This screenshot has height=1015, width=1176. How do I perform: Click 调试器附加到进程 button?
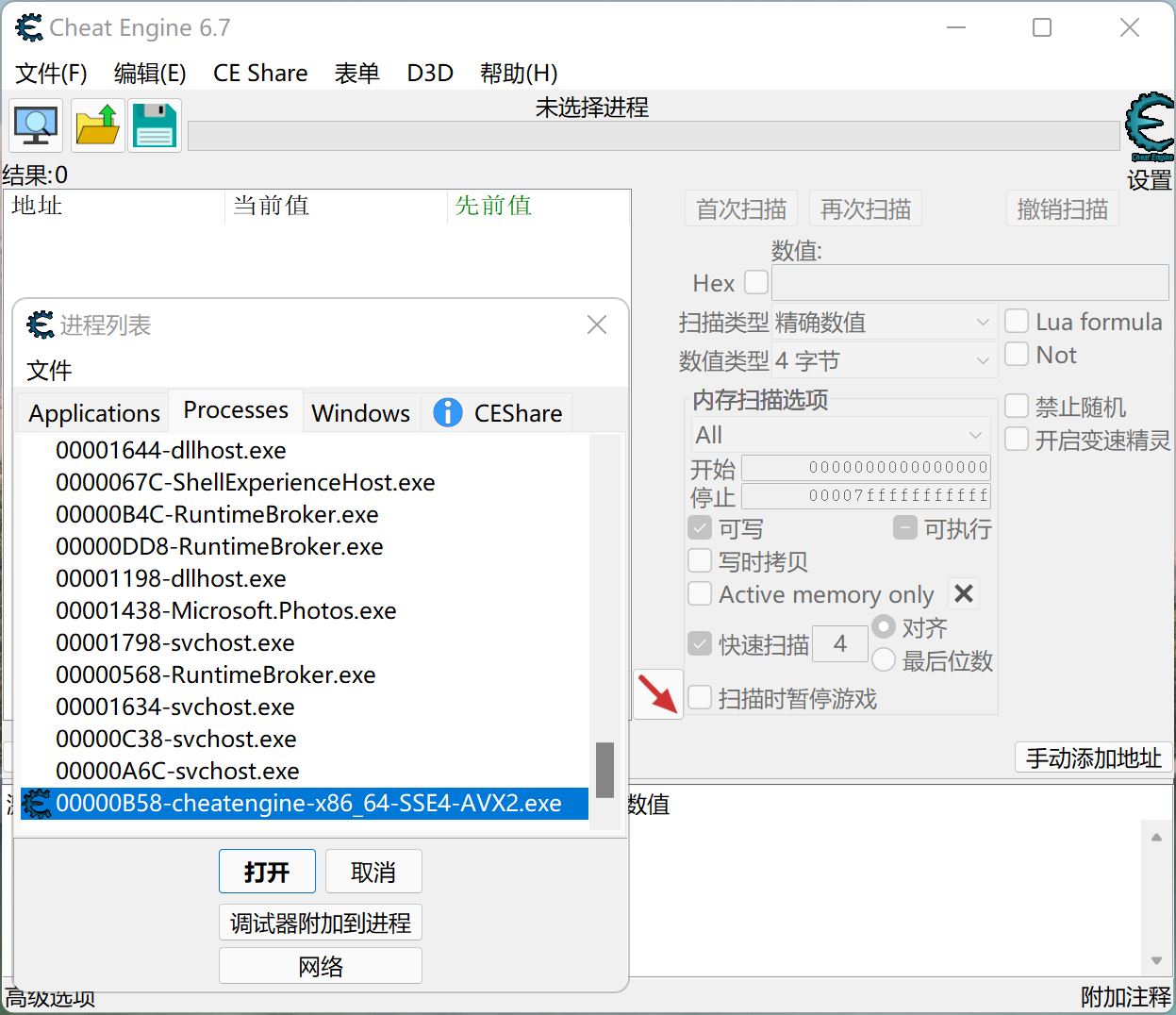pos(320,922)
